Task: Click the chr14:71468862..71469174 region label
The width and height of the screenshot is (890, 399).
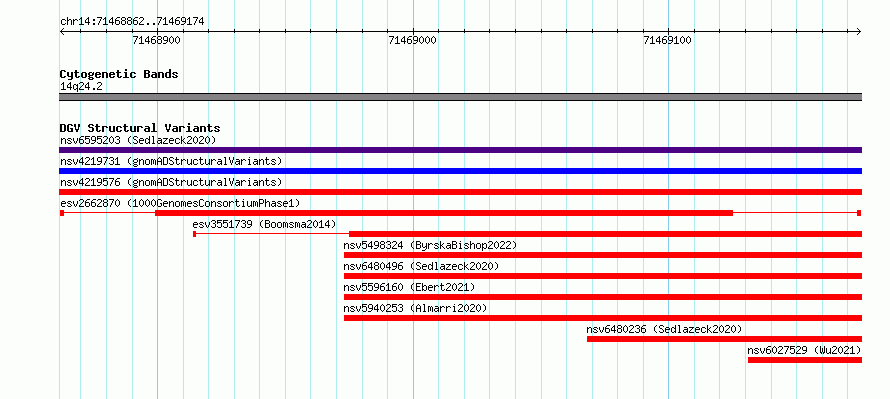Action: (x=132, y=22)
